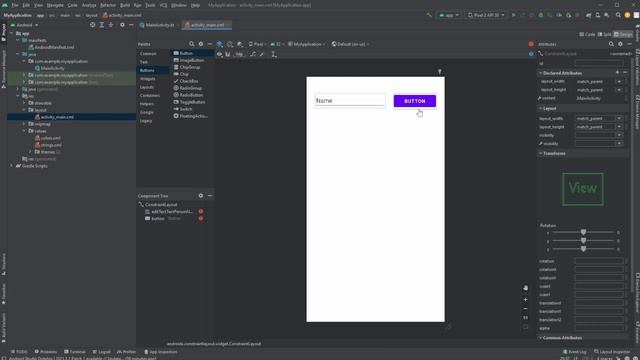
Task: Expand the drawable folder
Action: [x=24, y=103]
